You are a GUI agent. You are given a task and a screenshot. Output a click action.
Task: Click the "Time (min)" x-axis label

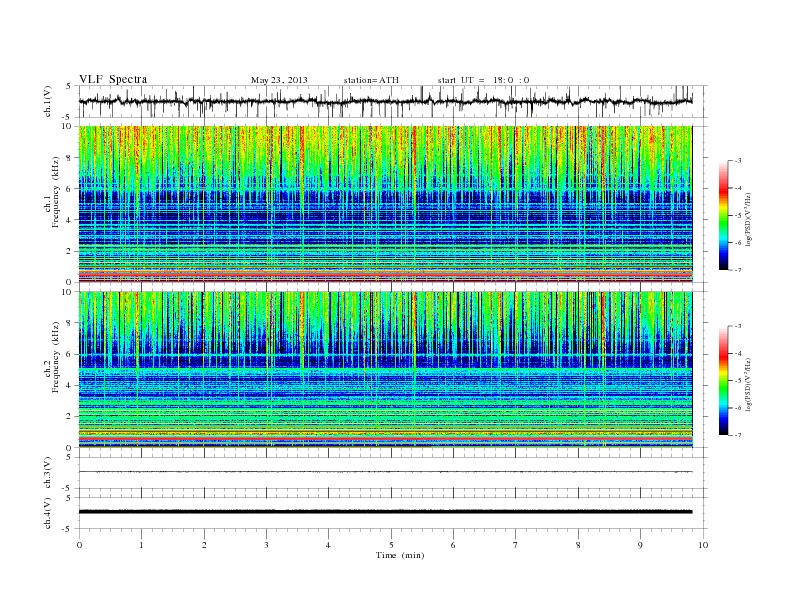[400, 555]
